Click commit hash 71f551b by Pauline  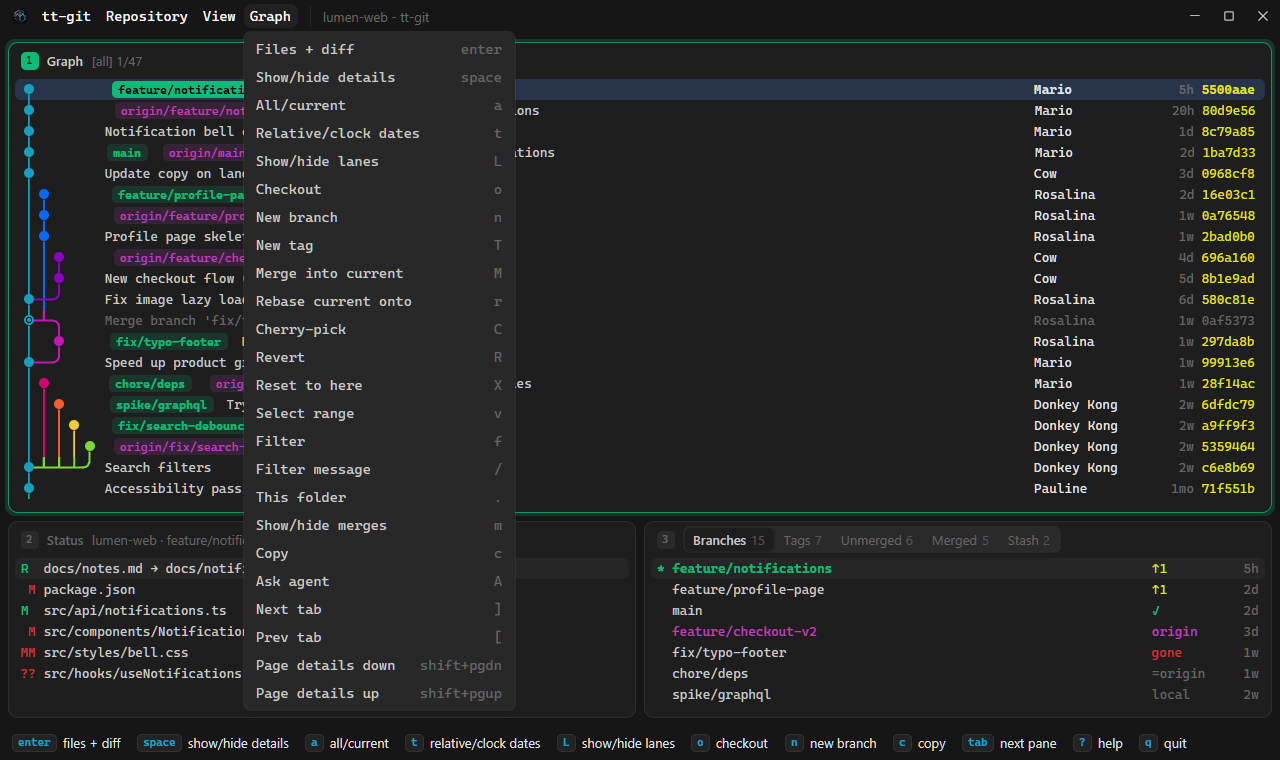tap(1228, 489)
